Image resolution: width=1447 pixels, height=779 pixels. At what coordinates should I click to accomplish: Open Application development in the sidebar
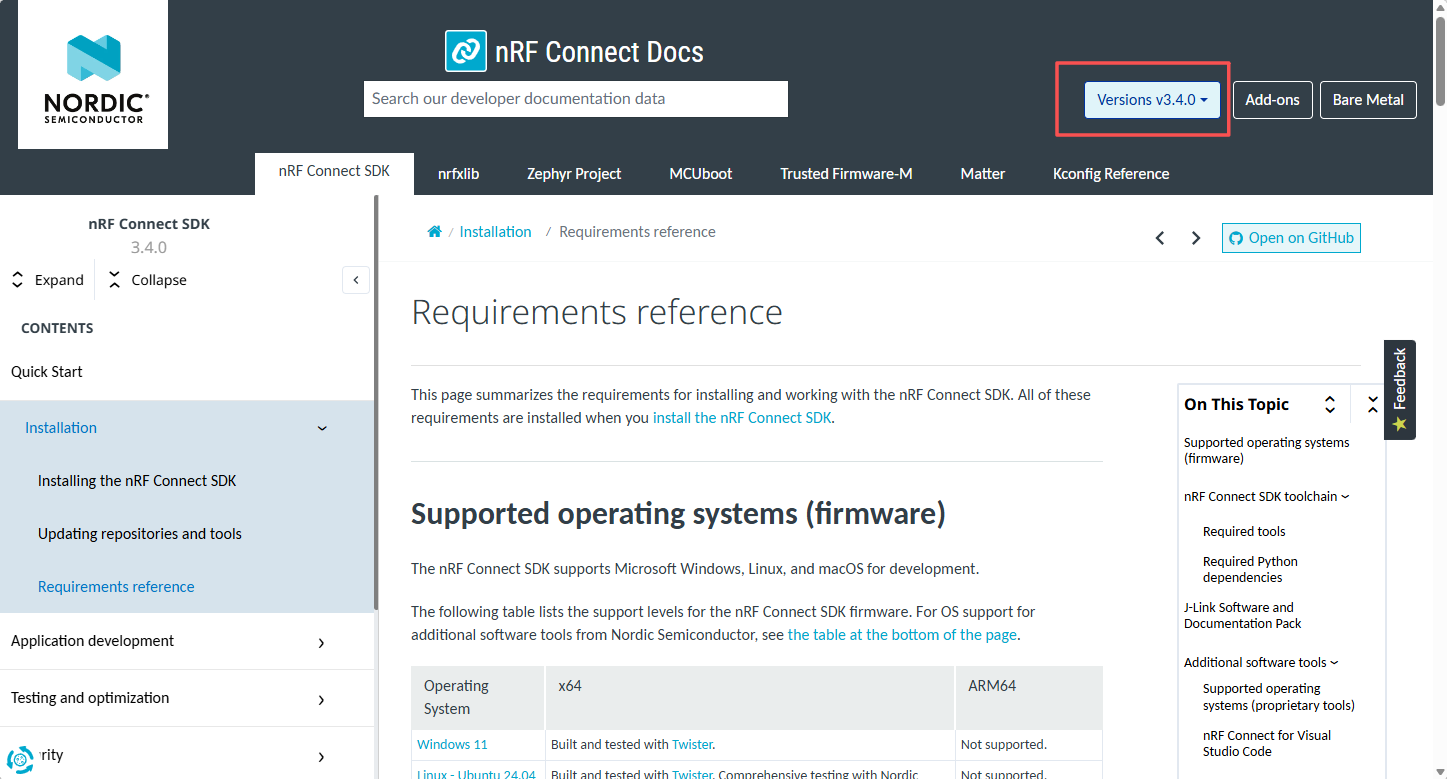(x=92, y=641)
